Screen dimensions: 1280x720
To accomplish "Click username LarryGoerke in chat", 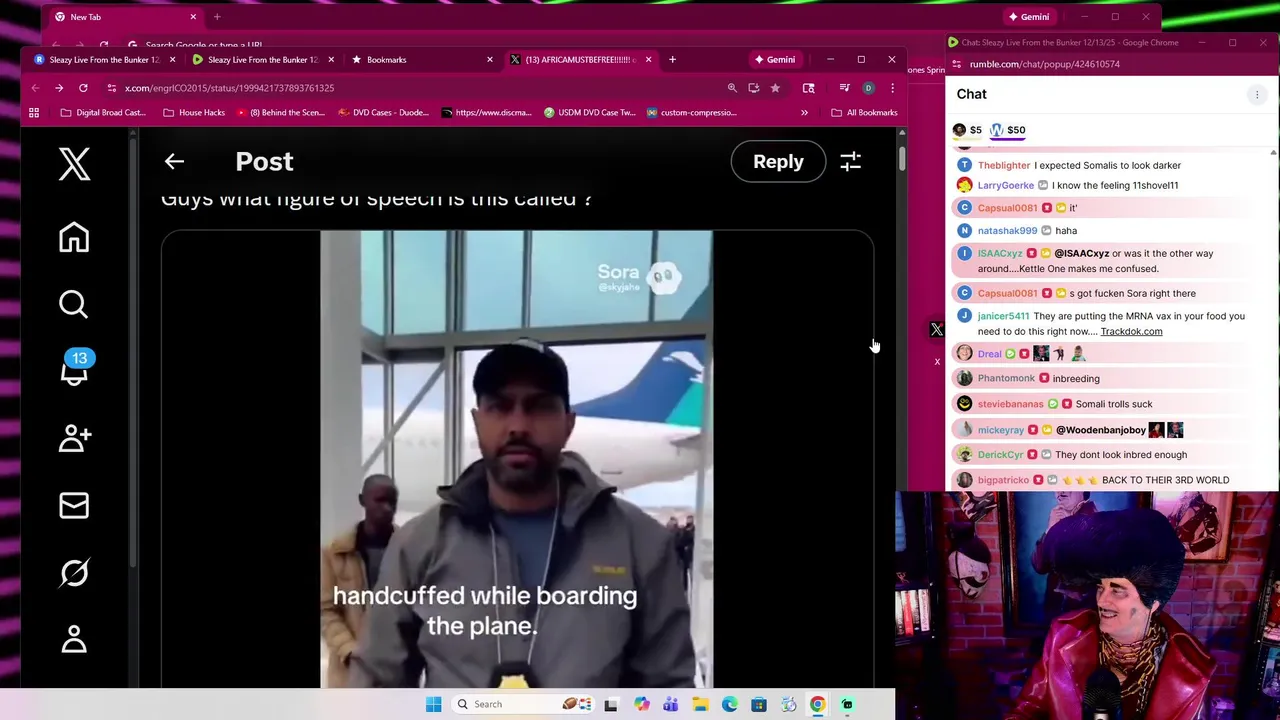I will 1006,186.
